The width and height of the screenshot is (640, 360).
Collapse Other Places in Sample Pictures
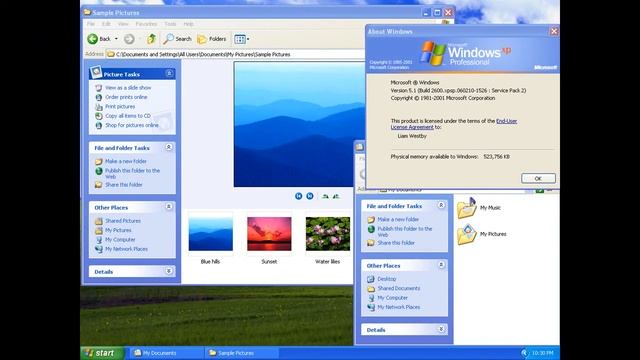point(169,207)
